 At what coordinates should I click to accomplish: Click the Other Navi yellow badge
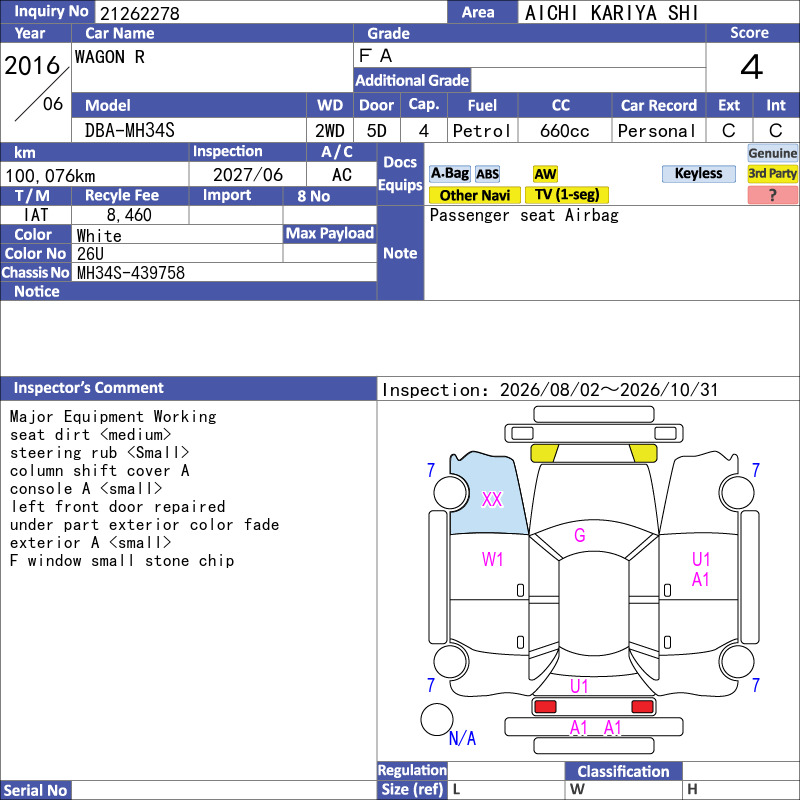coord(474,195)
